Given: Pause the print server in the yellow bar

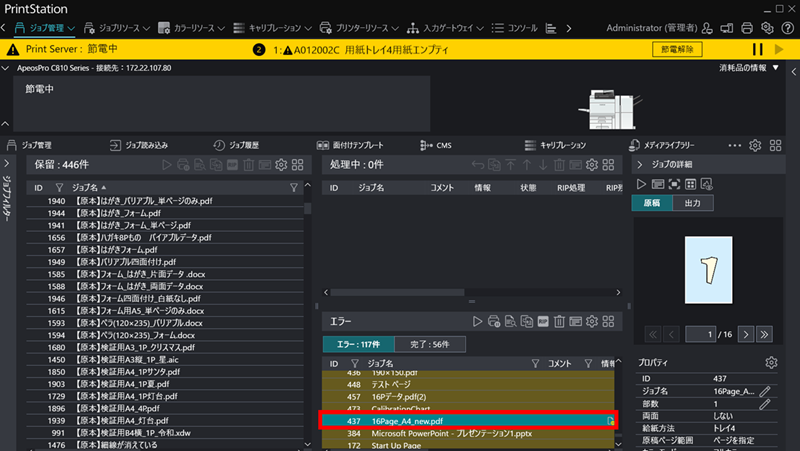Looking at the screenshot, I should [756, 49].
